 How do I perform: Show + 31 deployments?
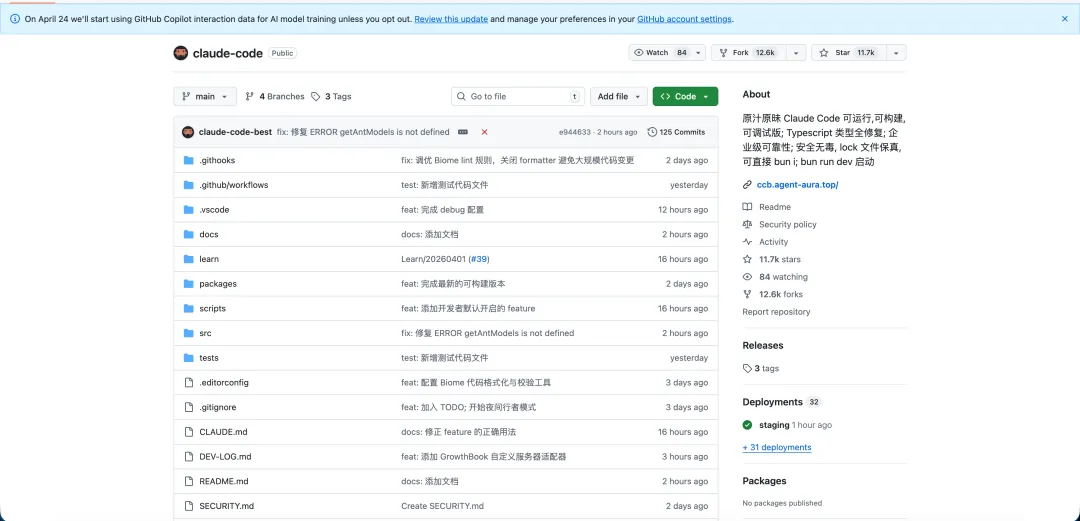[777, 447]
